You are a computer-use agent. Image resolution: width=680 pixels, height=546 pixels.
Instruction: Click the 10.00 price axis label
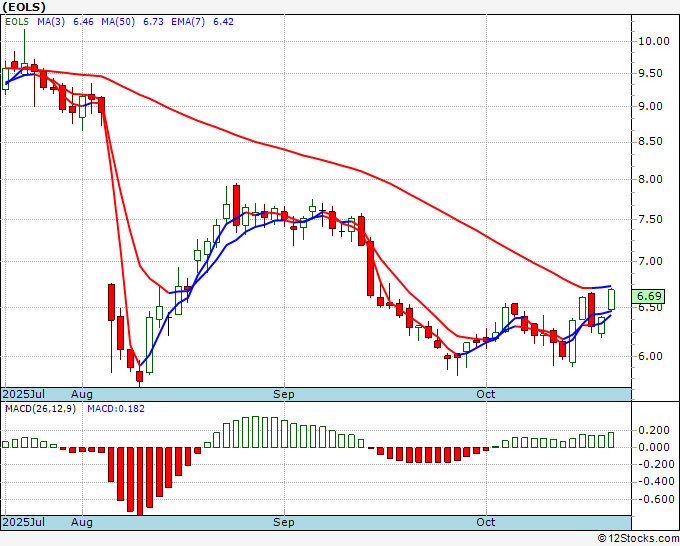coord(654,42)
